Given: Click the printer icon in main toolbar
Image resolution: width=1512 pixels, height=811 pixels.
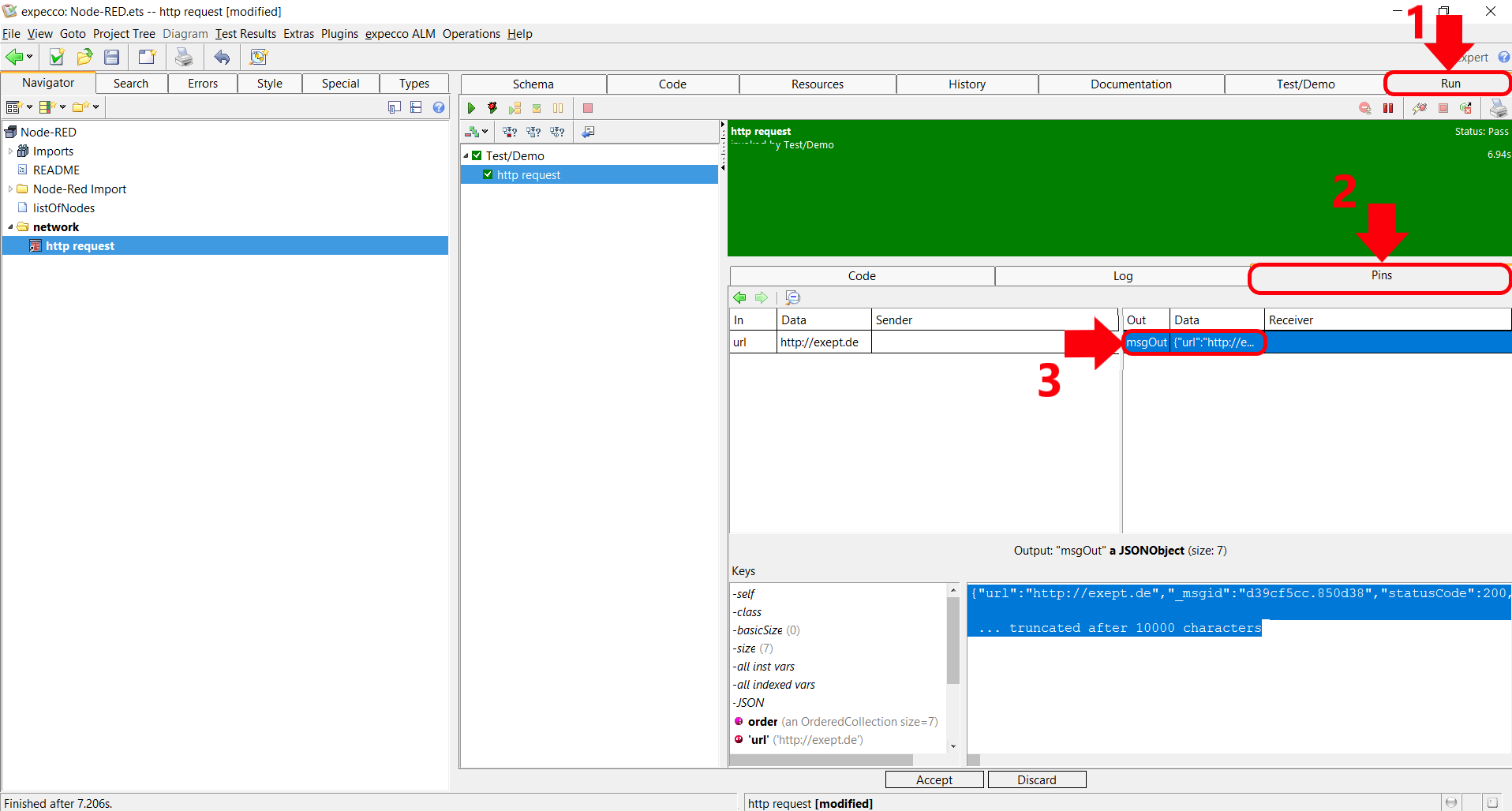Looking at the screenshot, I should pyautogui.click(x=184, y=57).
